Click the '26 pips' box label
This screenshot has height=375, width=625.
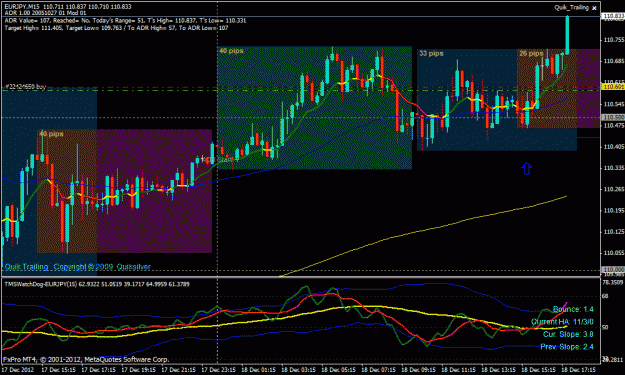pos(531,53)
